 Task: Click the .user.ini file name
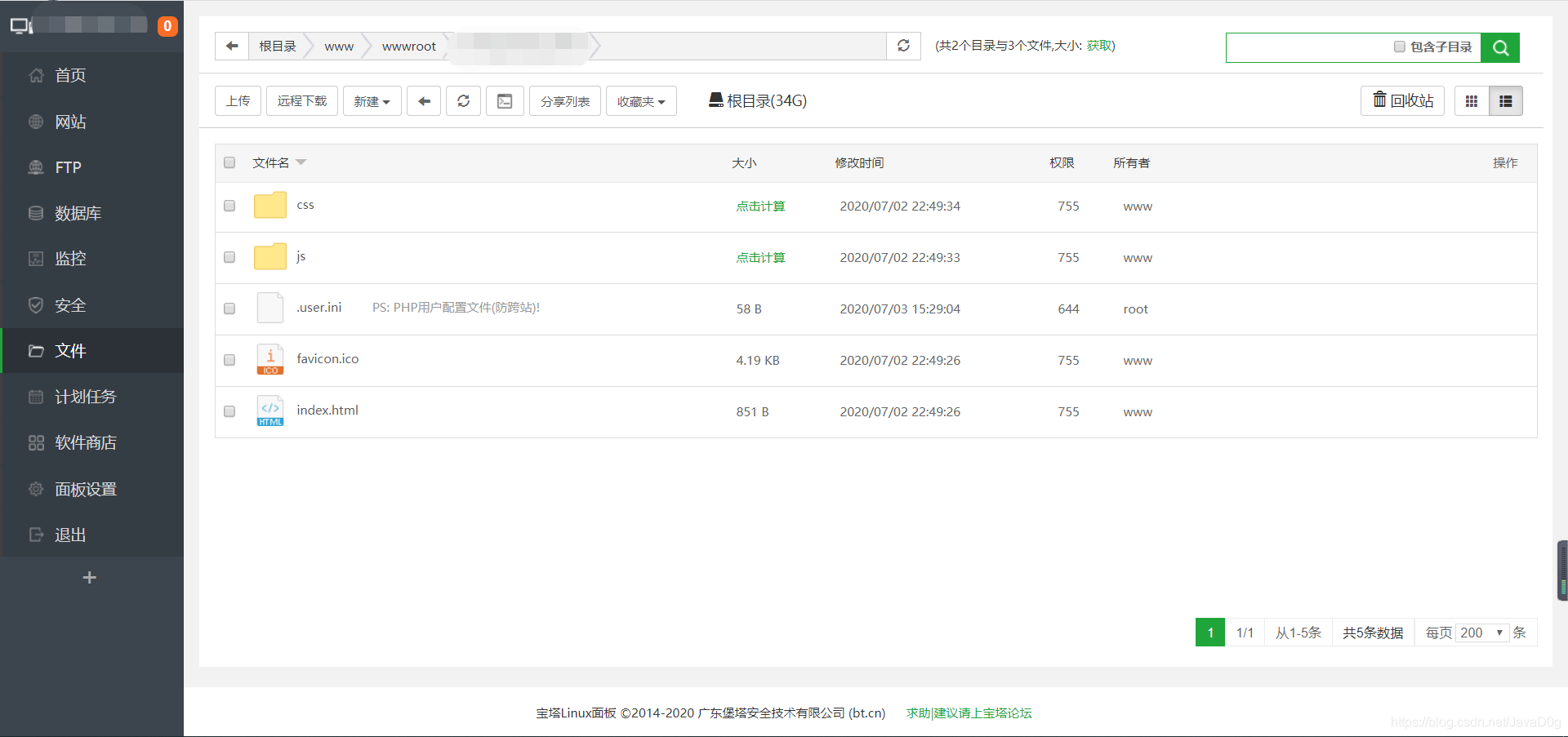point(319,308)
